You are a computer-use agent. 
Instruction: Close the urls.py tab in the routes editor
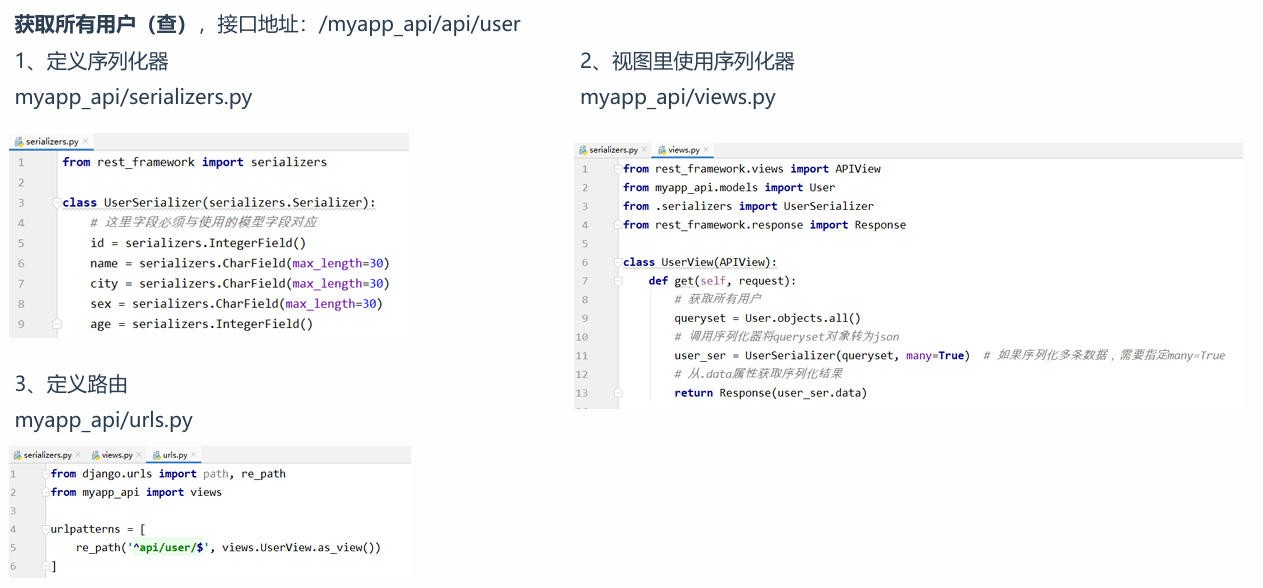coord(195,455)
